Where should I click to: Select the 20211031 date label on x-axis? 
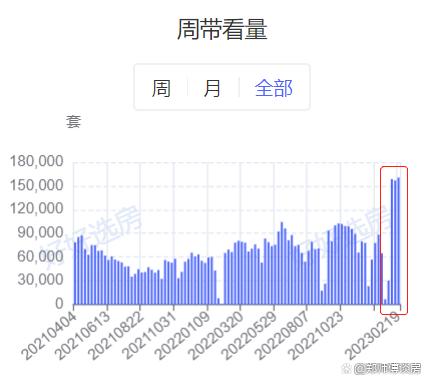tap(149, 335)
